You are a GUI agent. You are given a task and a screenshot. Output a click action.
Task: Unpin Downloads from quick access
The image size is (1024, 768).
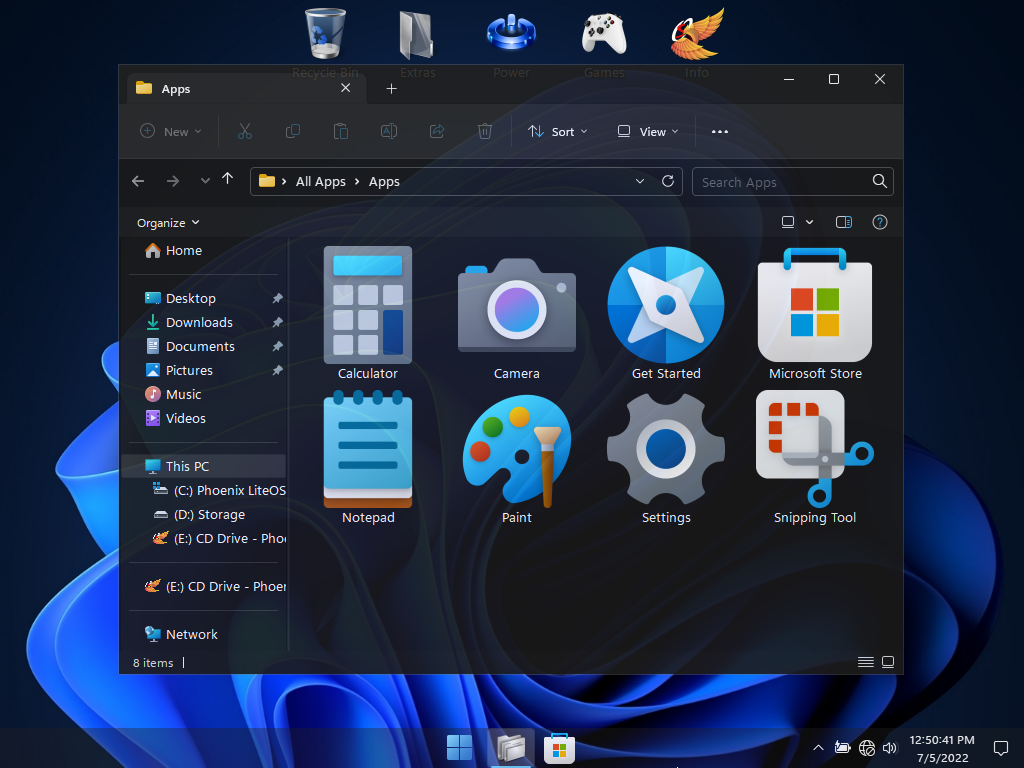tap(278, 322)
